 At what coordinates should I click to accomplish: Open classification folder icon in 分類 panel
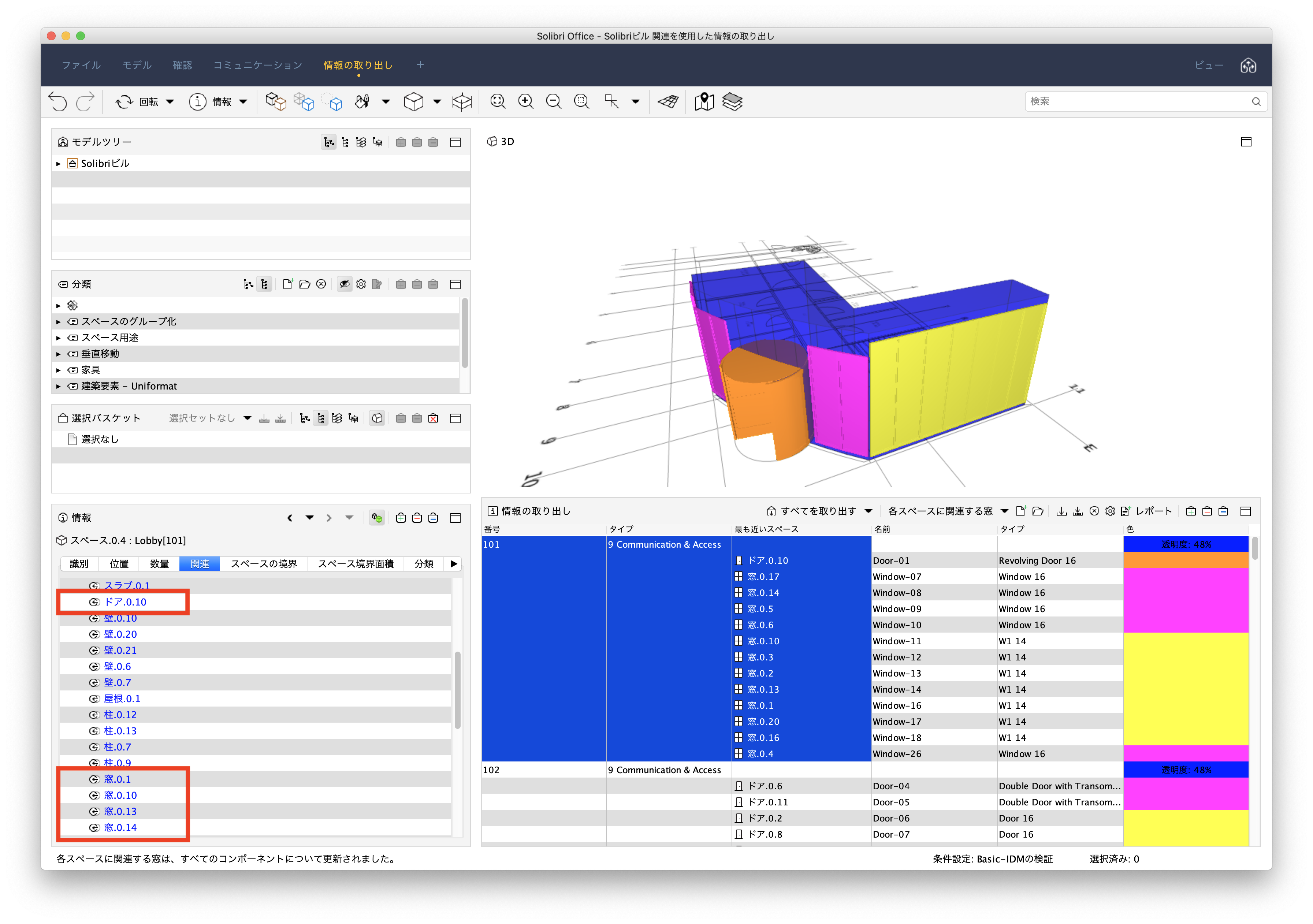tap(305, 284)
